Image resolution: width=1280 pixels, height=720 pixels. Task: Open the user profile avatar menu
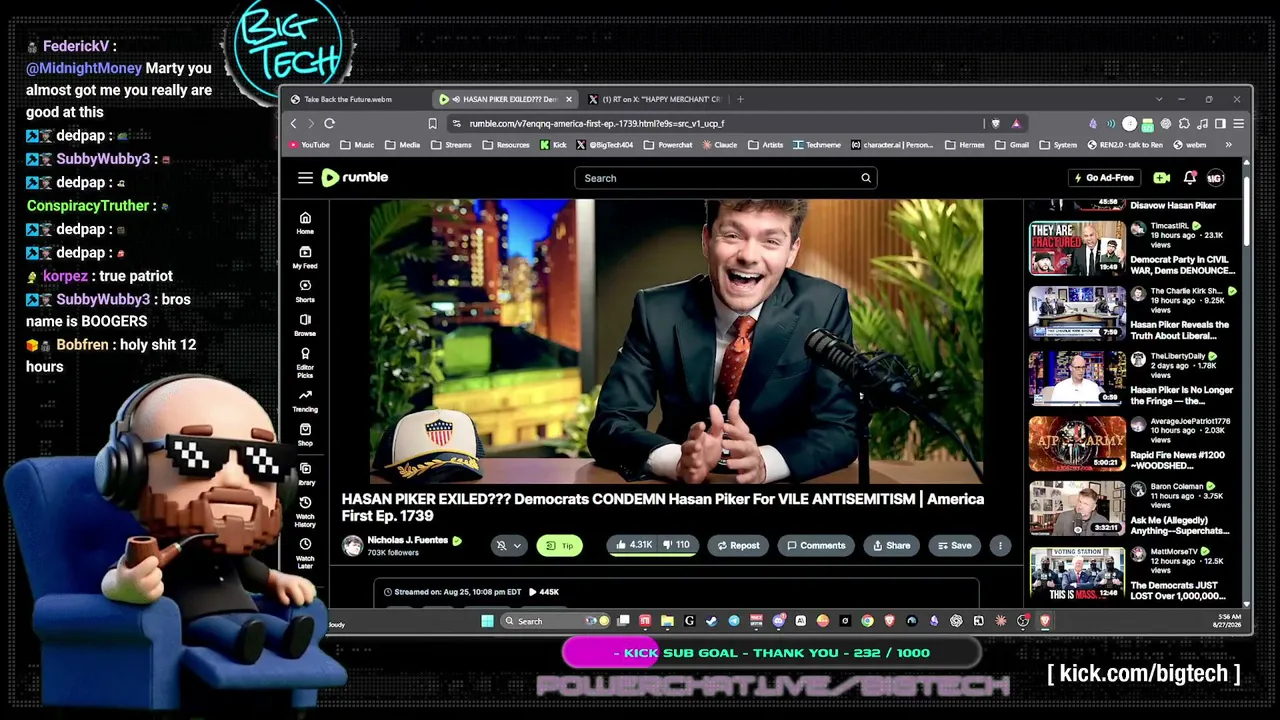click(x=1215, y=178)
